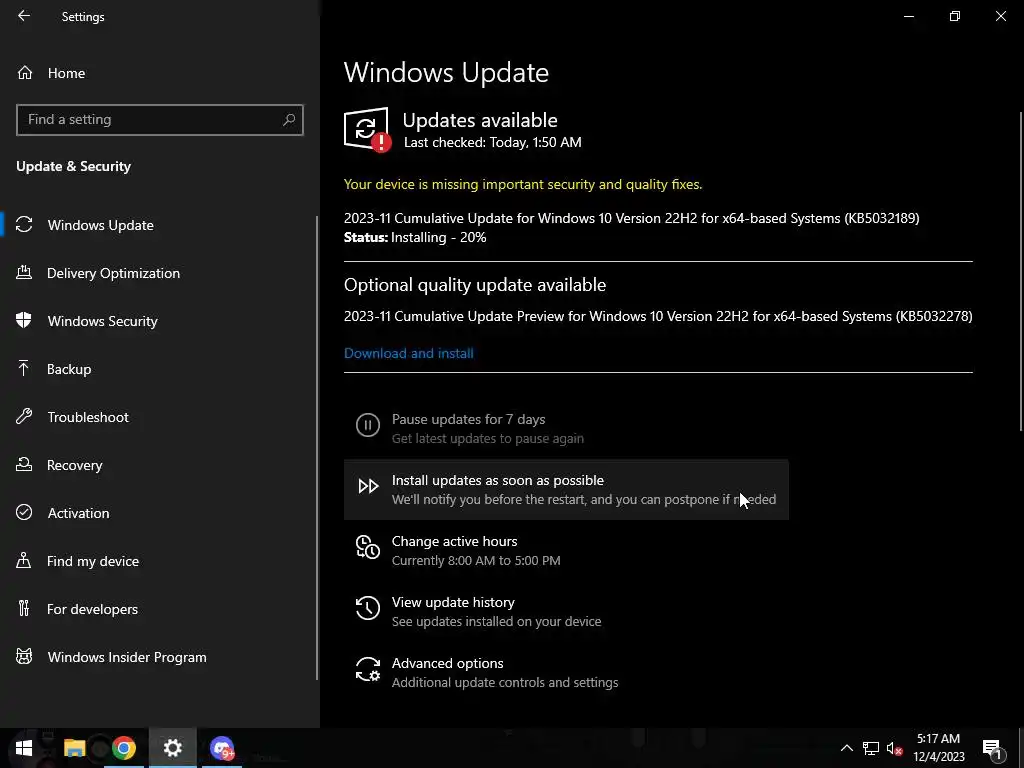Click the fast-forward install icon
The height and width of the screenshot is (768, 1024).
click(x=368, y=486)
